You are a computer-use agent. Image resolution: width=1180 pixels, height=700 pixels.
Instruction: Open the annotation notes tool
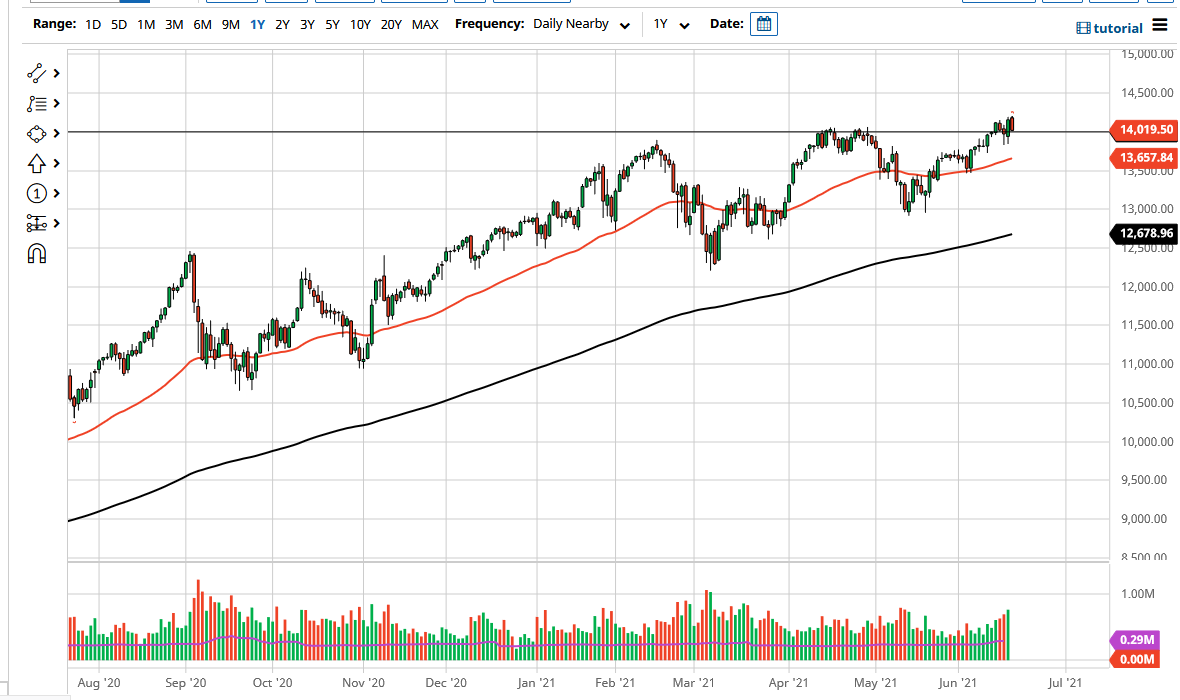click(x=37, y=103)
